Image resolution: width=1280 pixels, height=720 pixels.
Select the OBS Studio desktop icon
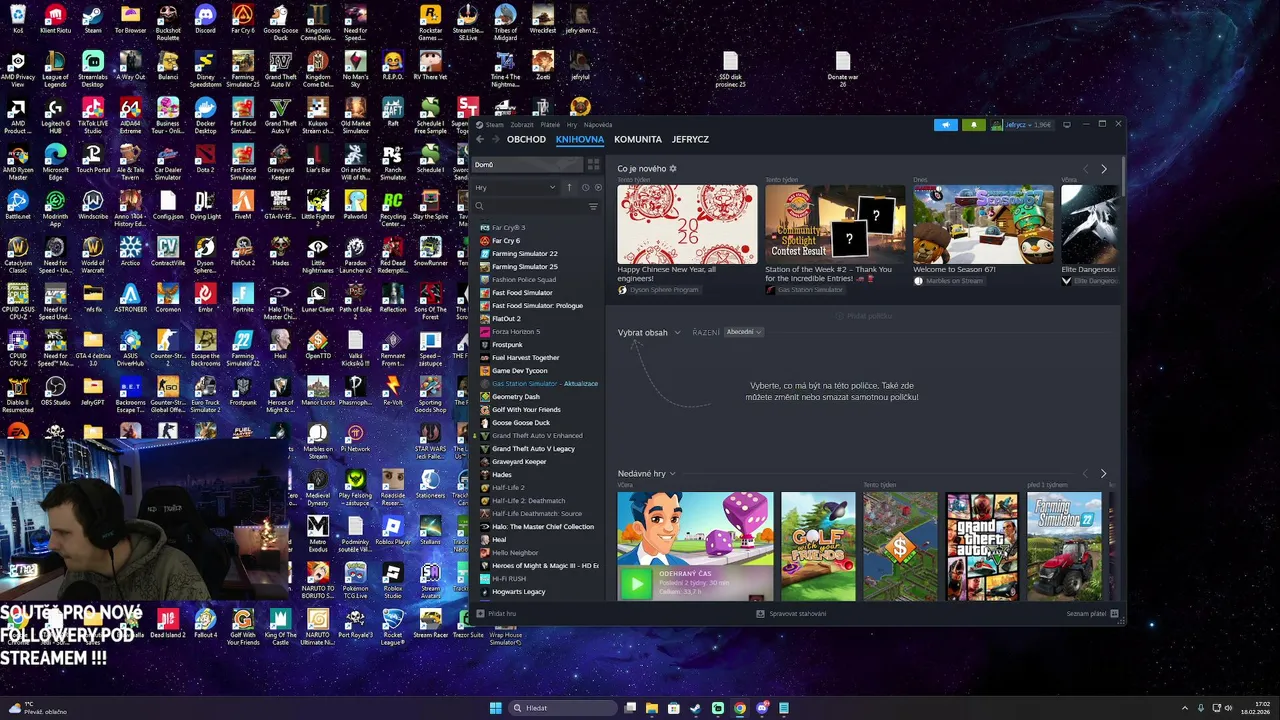pyautogui.click(x=55, y=391)
